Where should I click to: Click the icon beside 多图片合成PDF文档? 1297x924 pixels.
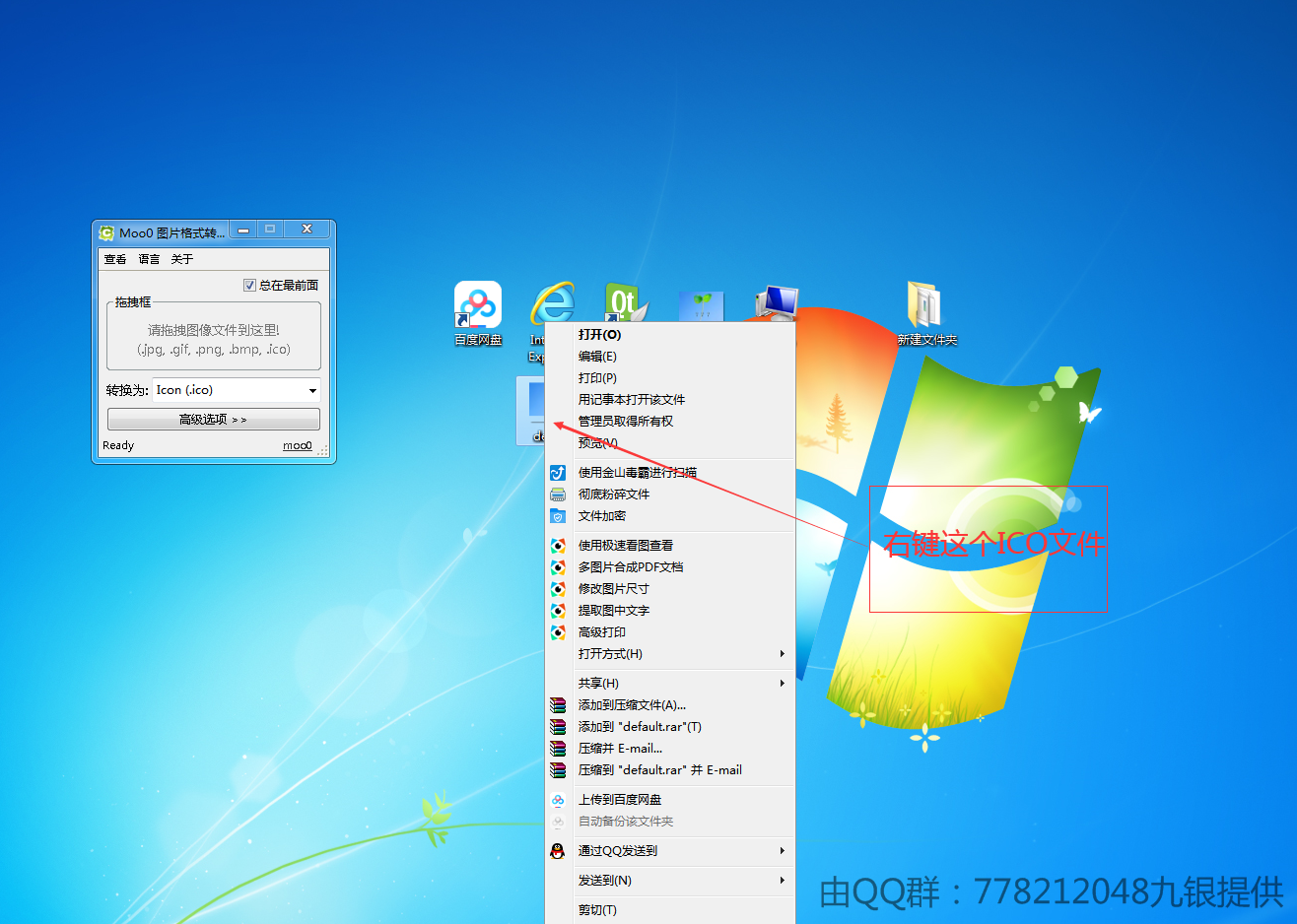pos(558,567)
